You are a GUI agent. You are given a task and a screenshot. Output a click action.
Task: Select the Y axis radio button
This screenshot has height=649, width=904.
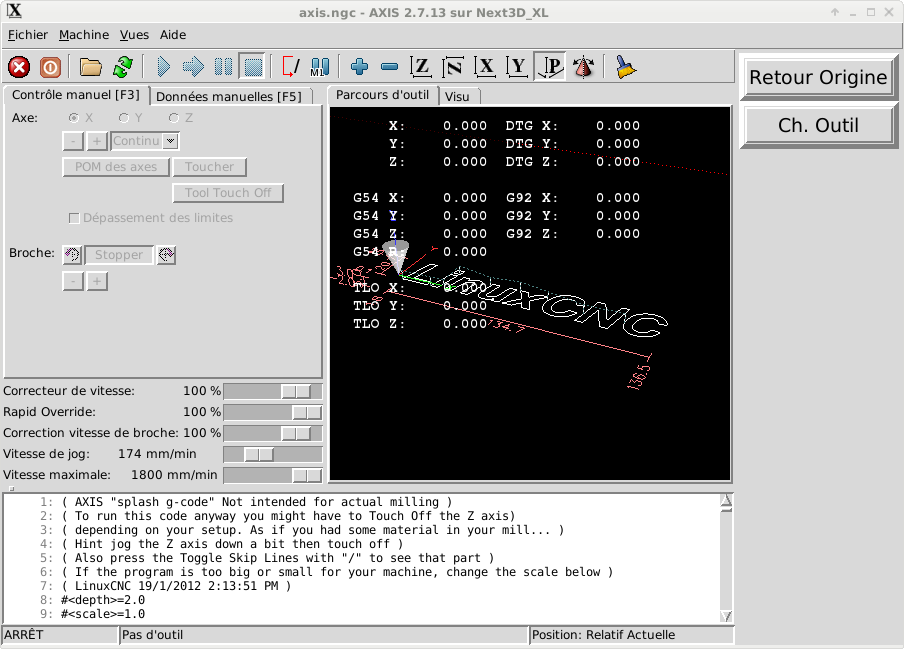(123, 118)
